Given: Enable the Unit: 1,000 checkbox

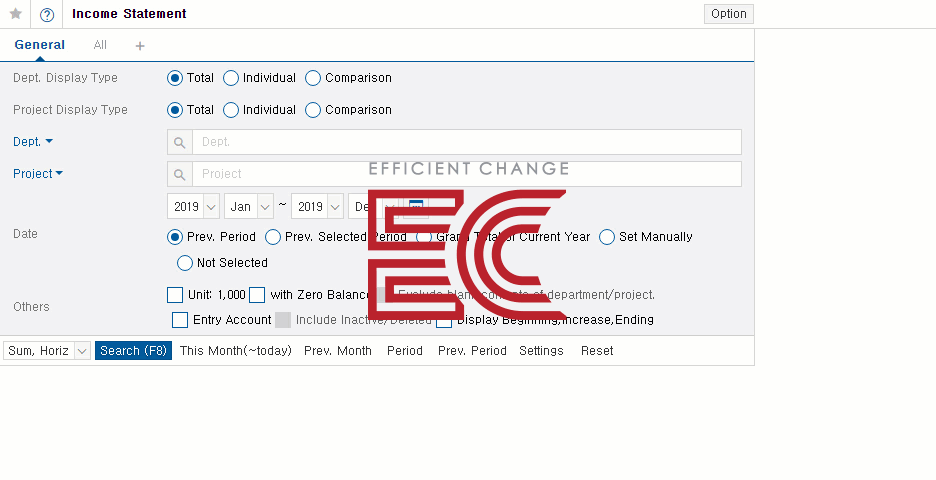Looking at the screenshot, I should (x=175, y=295).
